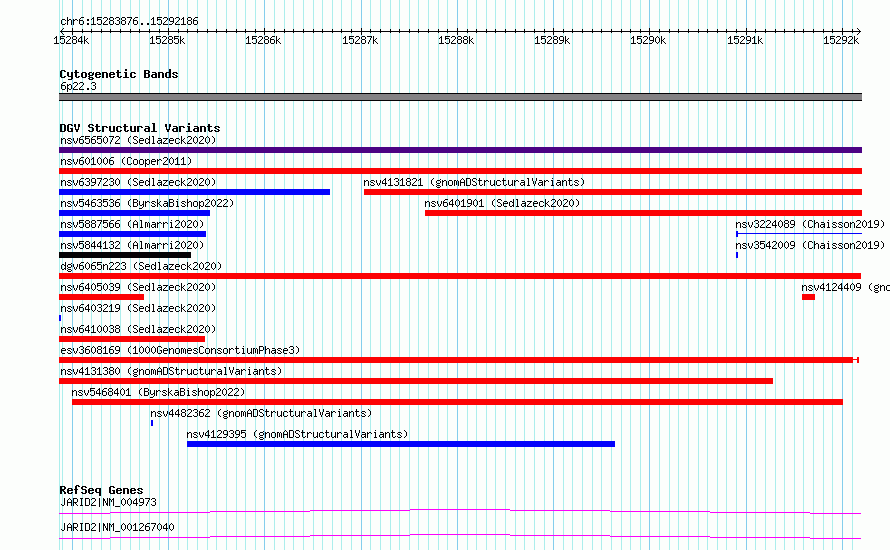This screenshot has width=890, height=550.
Task: Click the nsv3224089 (Chaisson2019) label
Action: pyautogui.click(x=810, y=224)
